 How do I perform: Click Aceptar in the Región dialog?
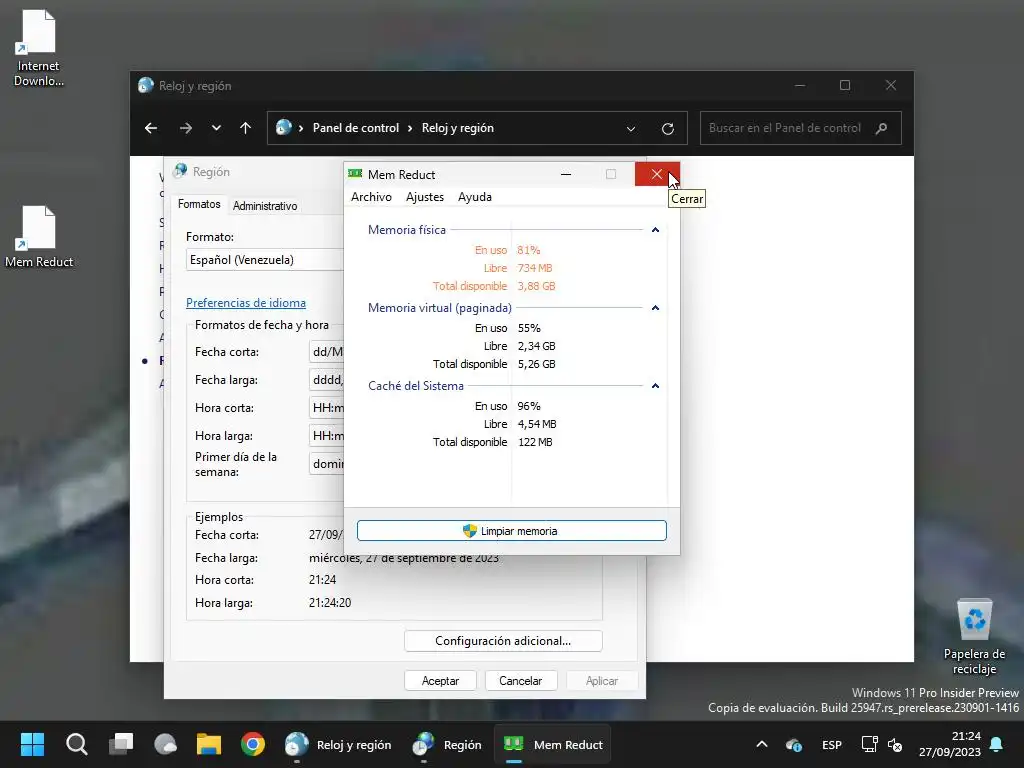(440, 680)
